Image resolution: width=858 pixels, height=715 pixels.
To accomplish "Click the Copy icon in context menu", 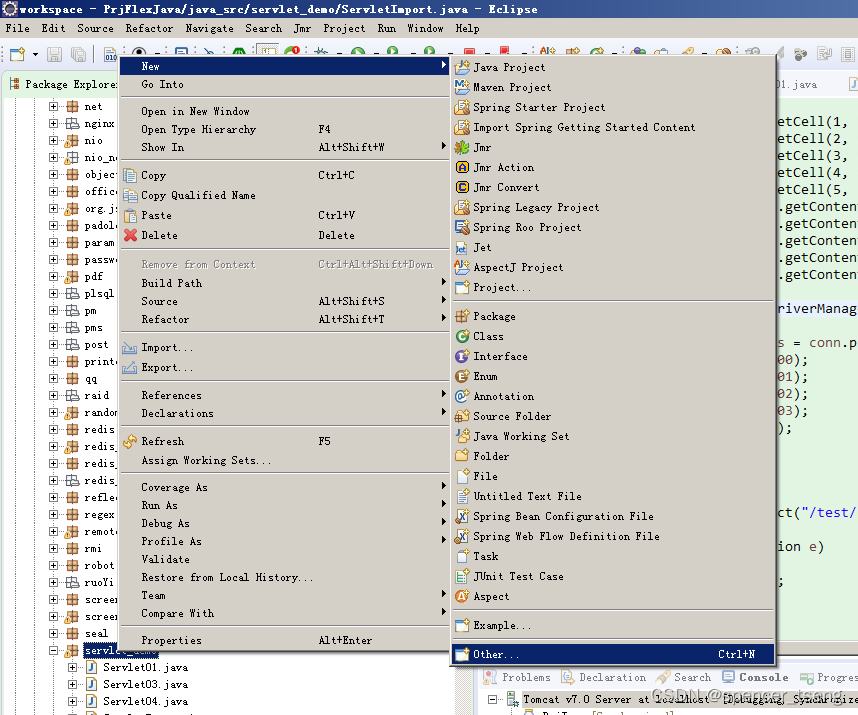I will coord(130,176).
